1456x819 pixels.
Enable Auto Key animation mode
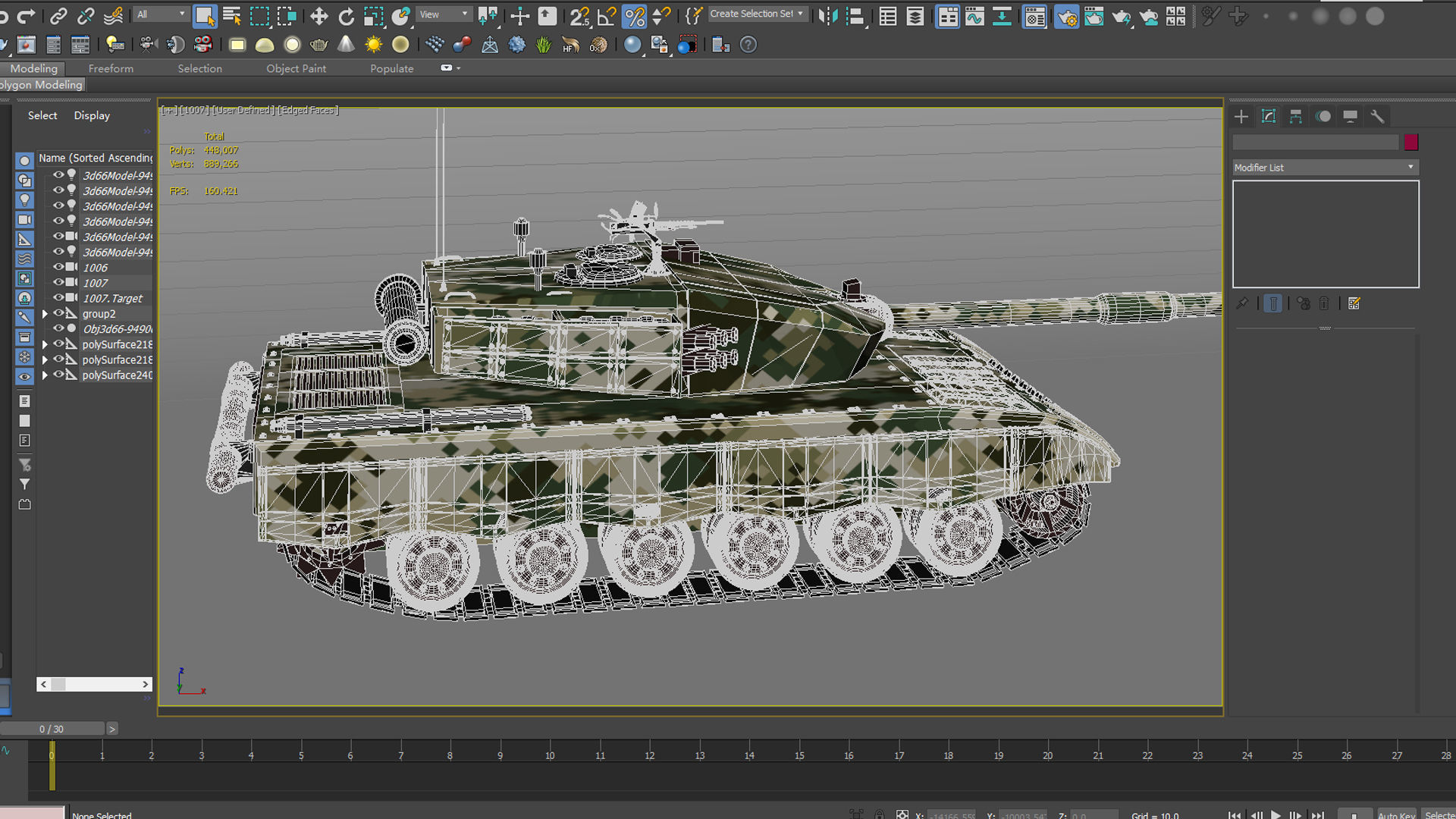1399,814
